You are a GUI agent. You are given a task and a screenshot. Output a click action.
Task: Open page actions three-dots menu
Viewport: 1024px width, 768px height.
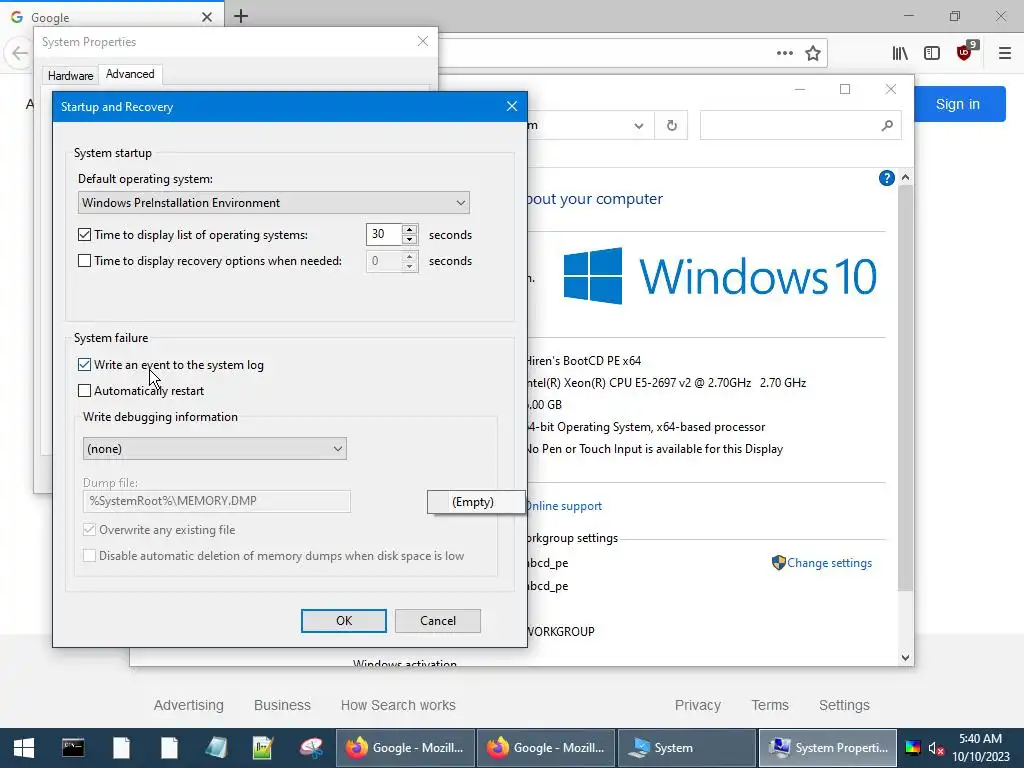coord(784,53)
